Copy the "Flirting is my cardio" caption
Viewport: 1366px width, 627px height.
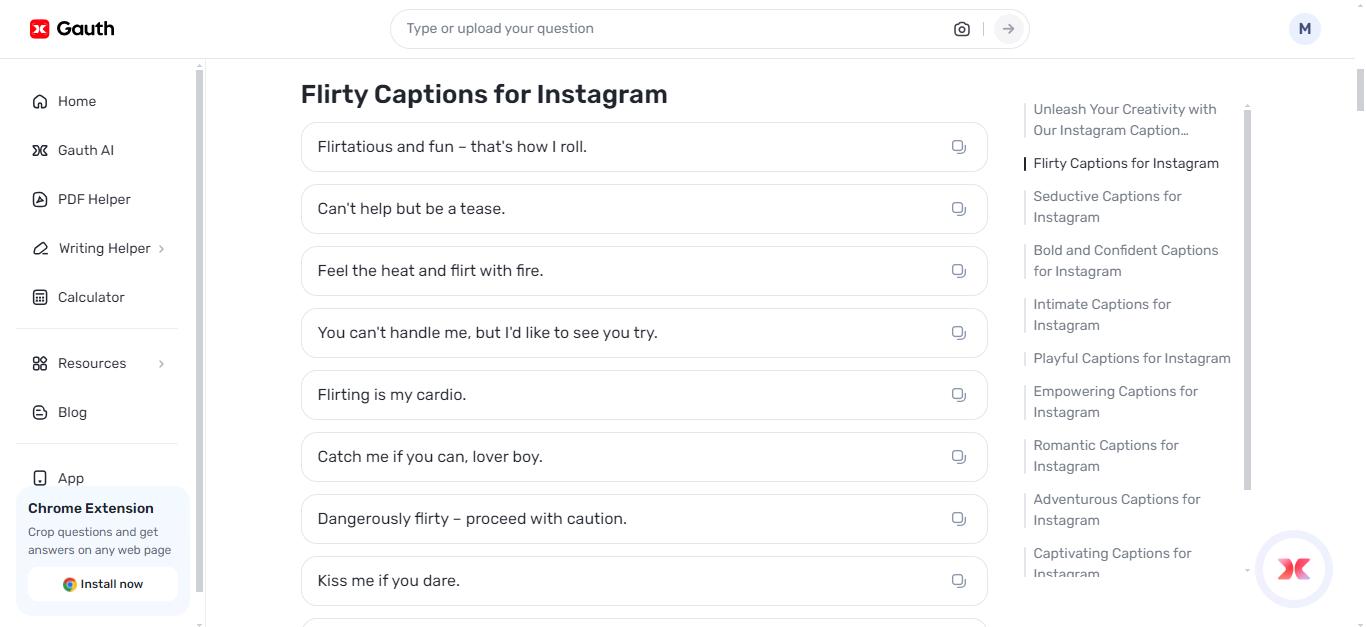(x=958, y=394)
